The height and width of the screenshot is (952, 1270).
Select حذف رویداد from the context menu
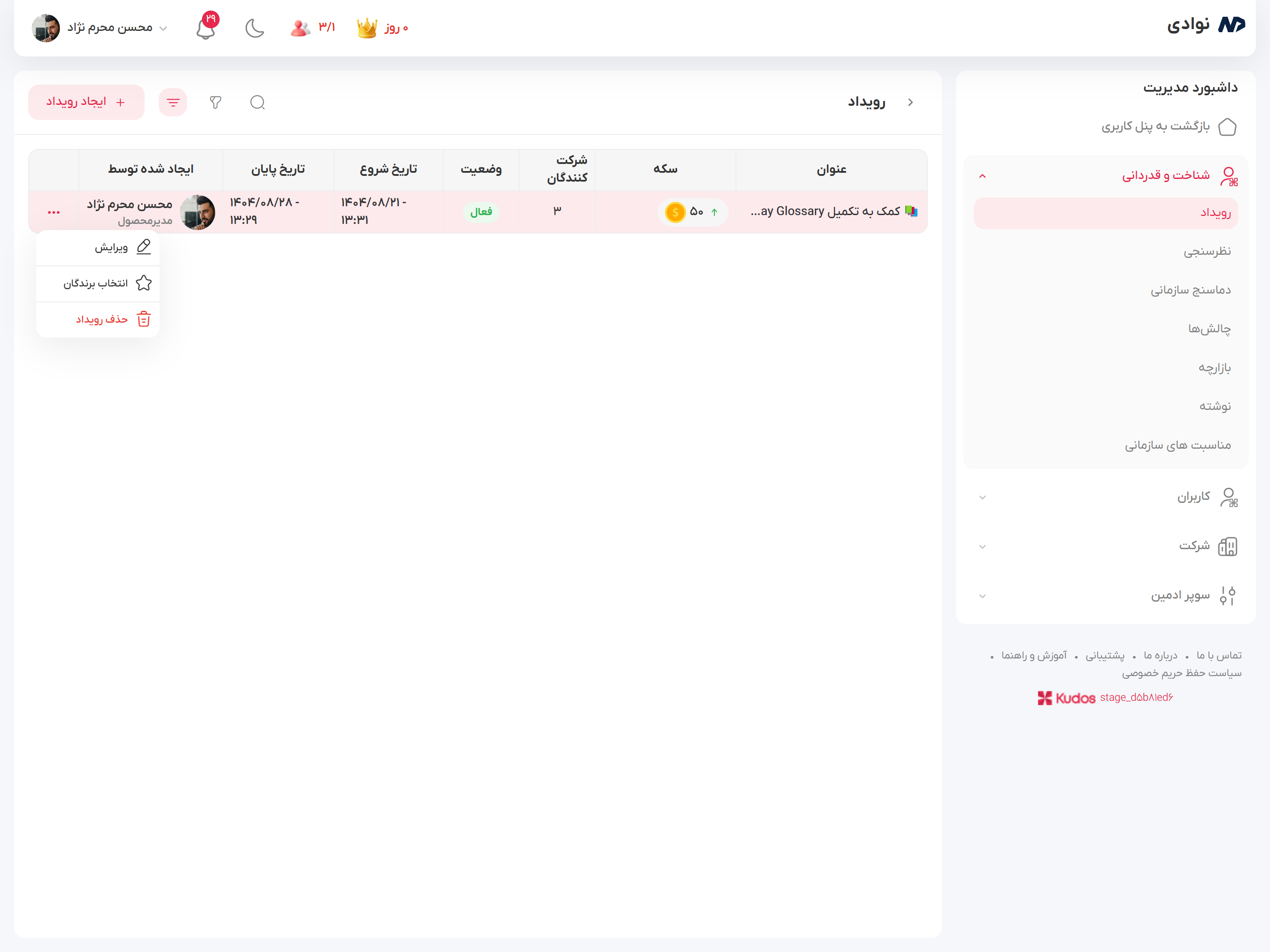tap(101, 319)
